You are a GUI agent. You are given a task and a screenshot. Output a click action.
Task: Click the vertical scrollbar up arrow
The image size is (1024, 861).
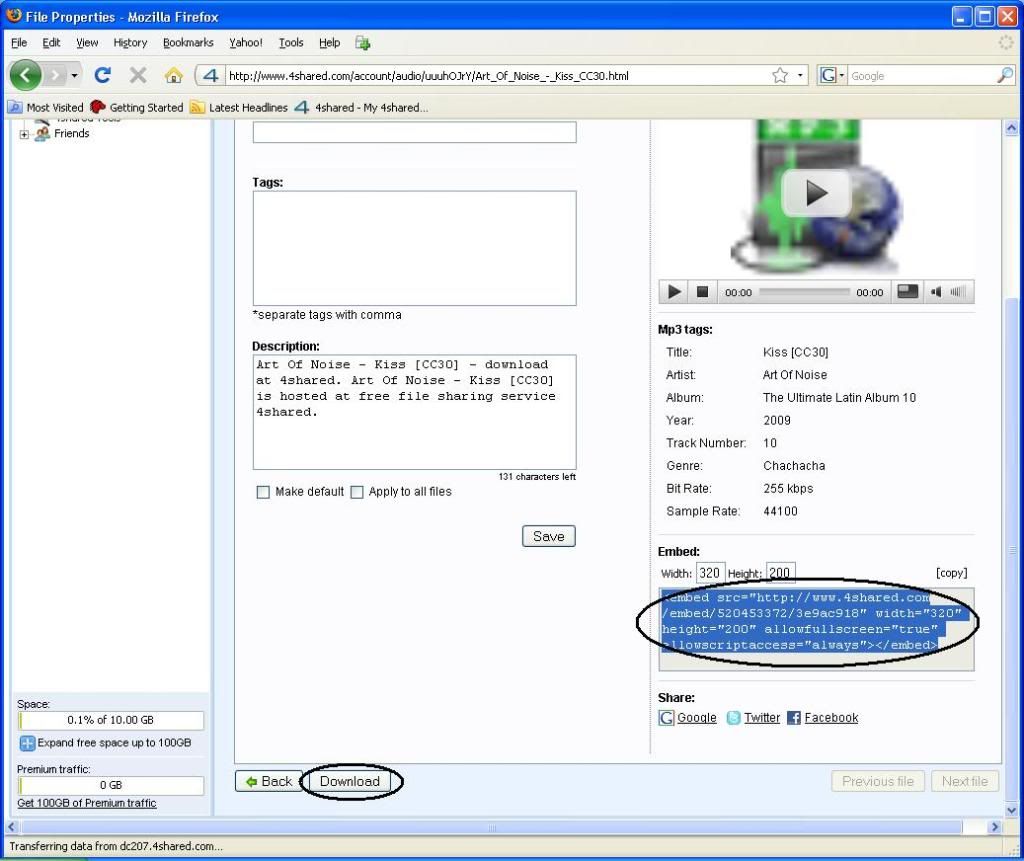point(1011,128)
